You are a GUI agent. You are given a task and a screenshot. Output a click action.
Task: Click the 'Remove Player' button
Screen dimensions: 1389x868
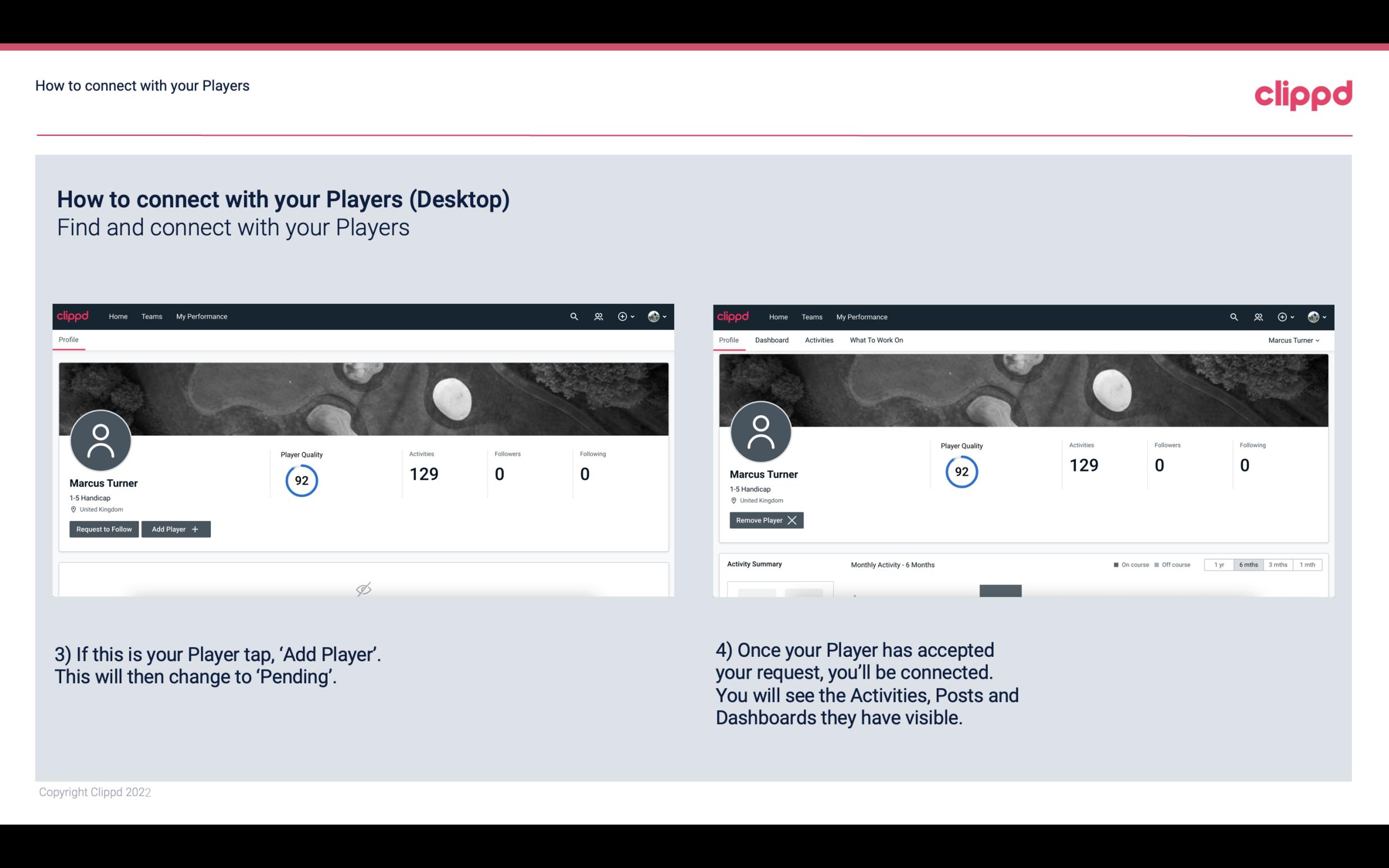point(766,520)
